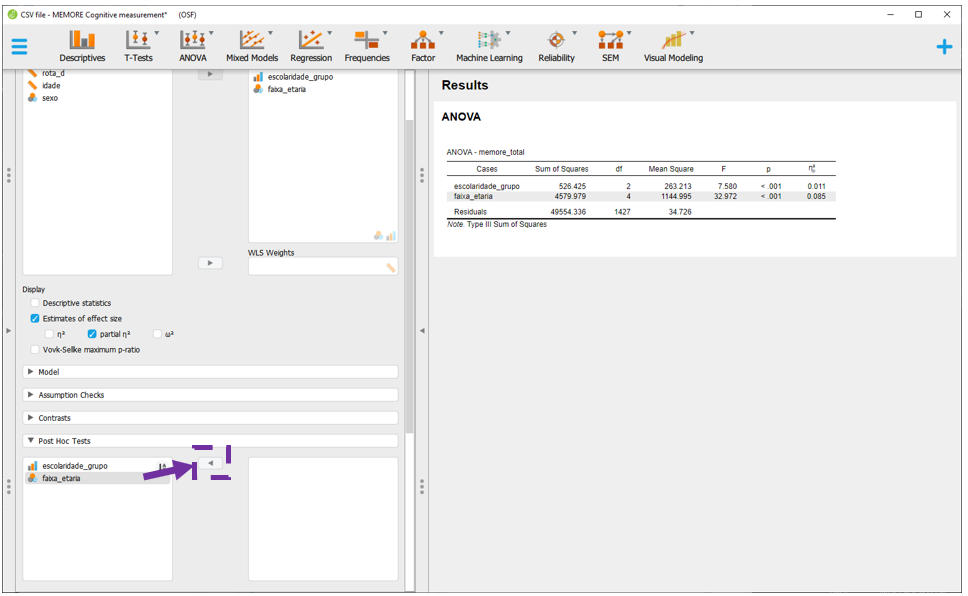Uncheck Estimates of effect size
The image size is (968, 596).
click(x=36, y=318)
